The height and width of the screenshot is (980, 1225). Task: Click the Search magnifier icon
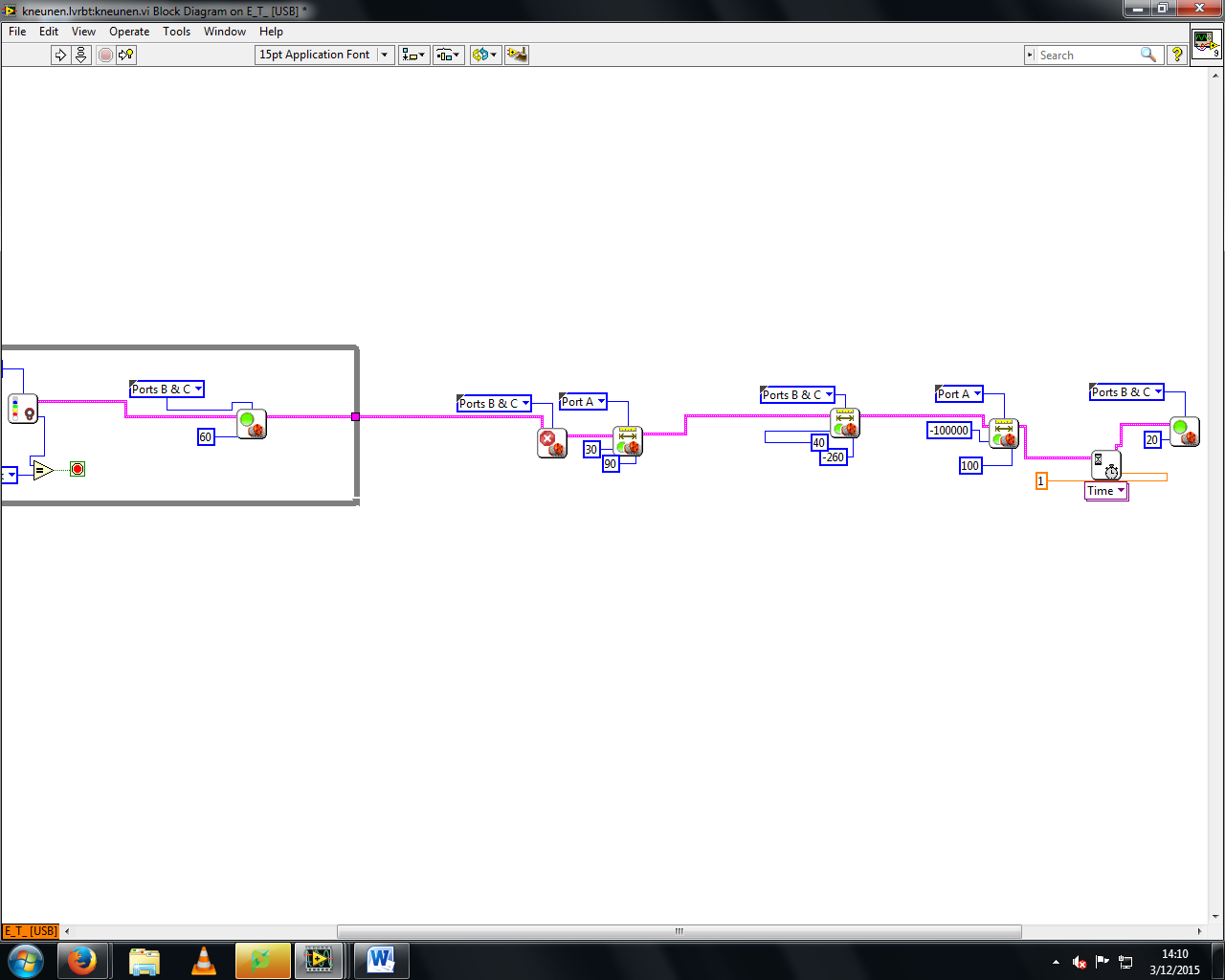pos(1148,55)
